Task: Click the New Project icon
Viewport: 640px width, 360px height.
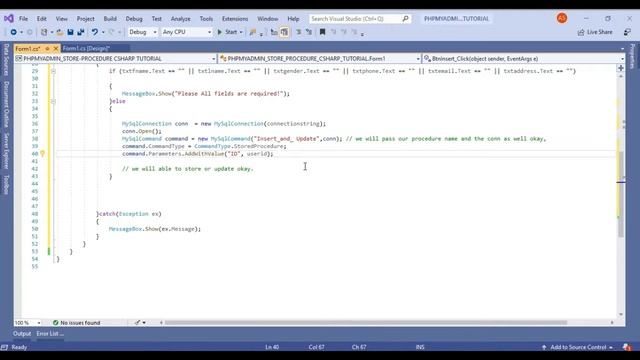Action: 44,32
